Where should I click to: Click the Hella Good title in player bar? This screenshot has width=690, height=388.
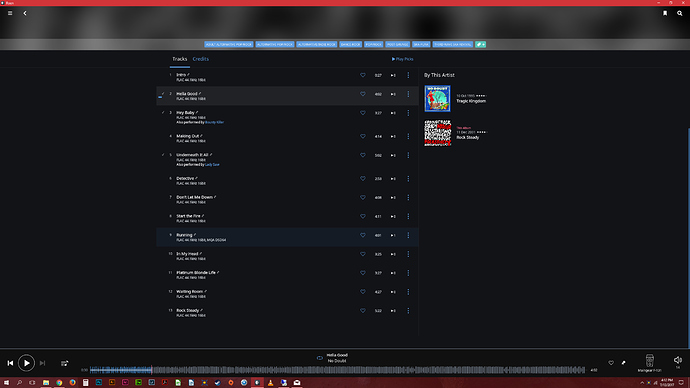tap(337, 355)
